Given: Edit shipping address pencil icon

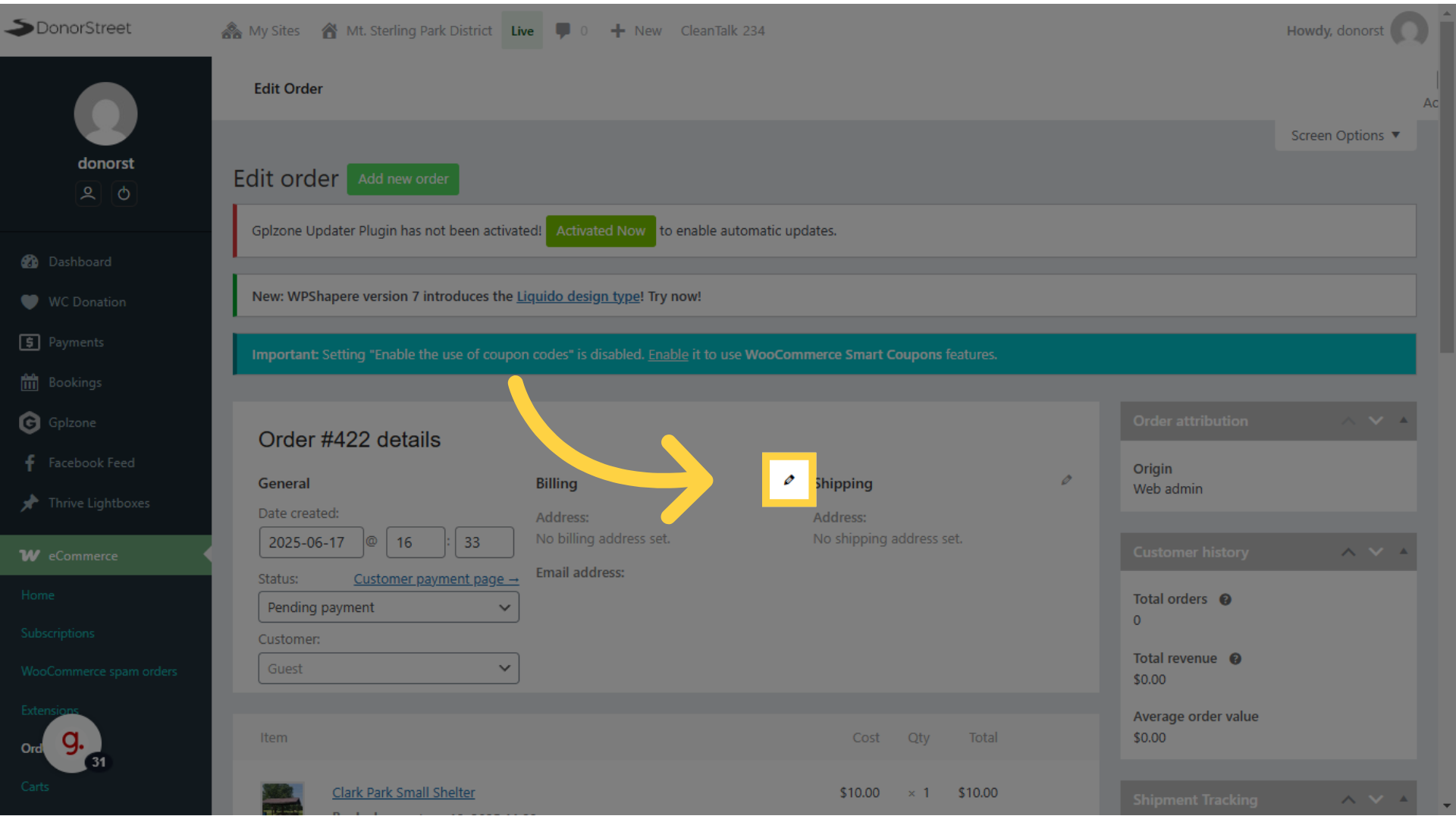Looking at the screenshot, I should [1066, 480].
